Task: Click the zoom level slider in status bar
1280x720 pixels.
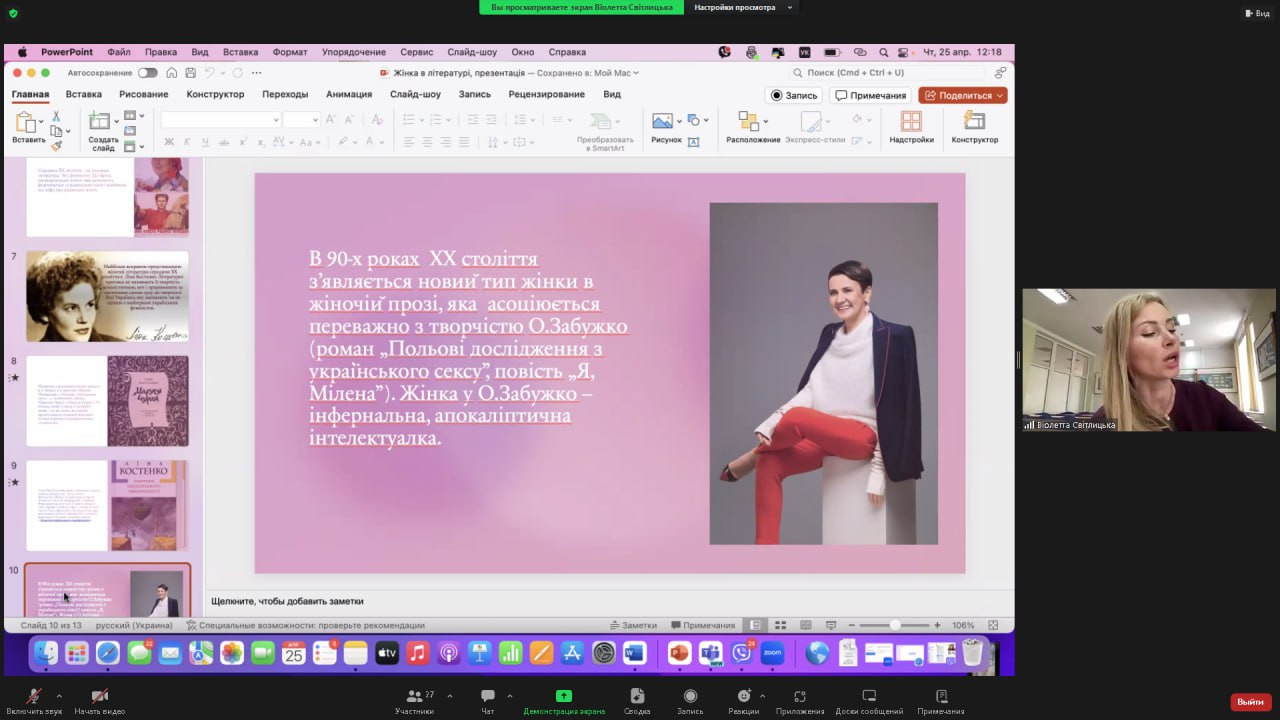Action: (x=895, y=625)
